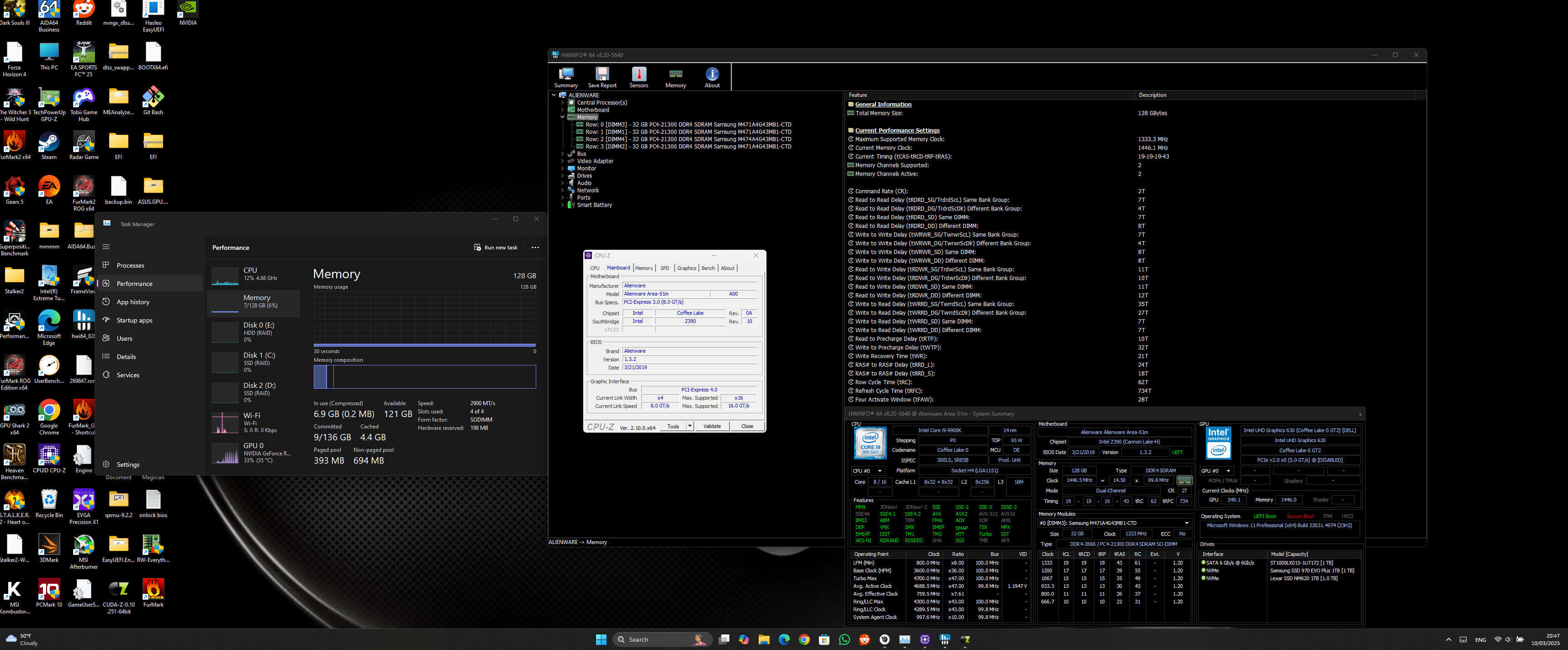Open Google Chrome from the taskbar

tap(804, 639)
